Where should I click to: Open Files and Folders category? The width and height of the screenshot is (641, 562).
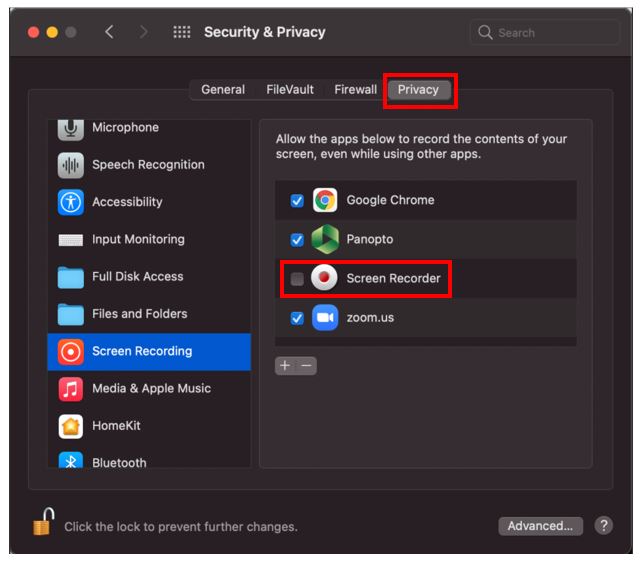(149, 314)
